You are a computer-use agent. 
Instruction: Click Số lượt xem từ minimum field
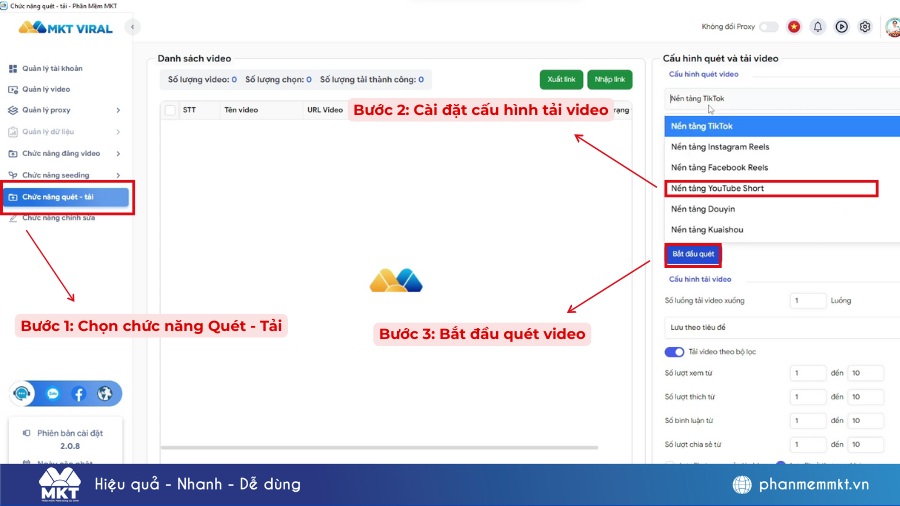click(808, 373)
